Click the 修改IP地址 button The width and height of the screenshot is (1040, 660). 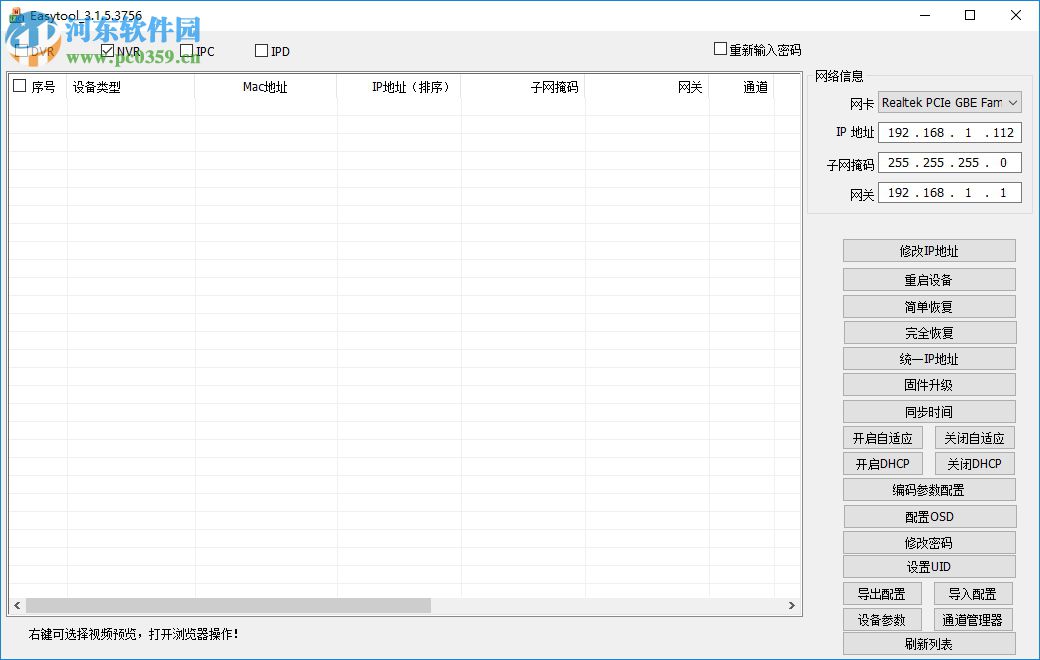coord(928,250)
